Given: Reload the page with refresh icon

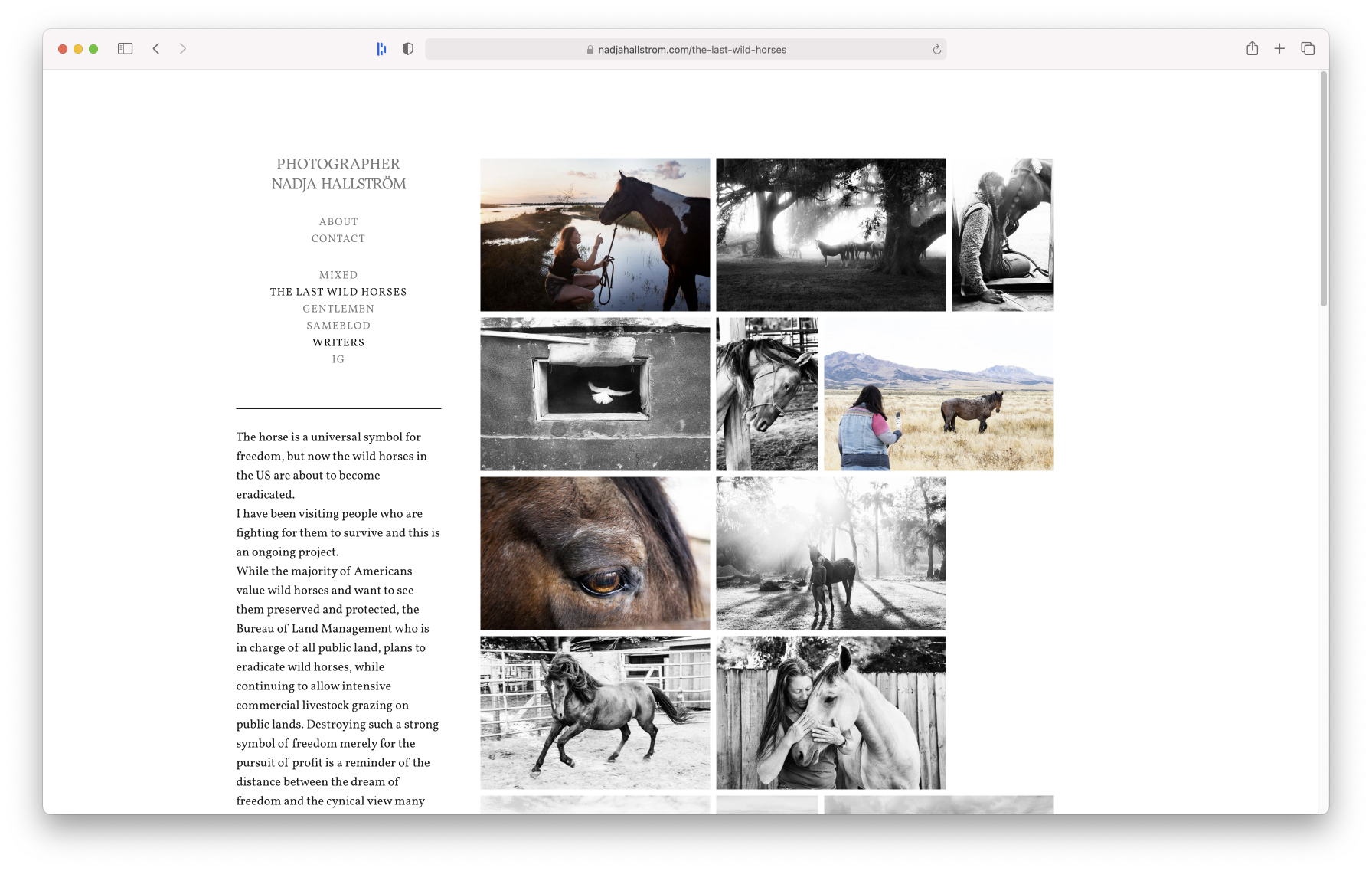Looking at the screenshot, I should click(936, 50).
